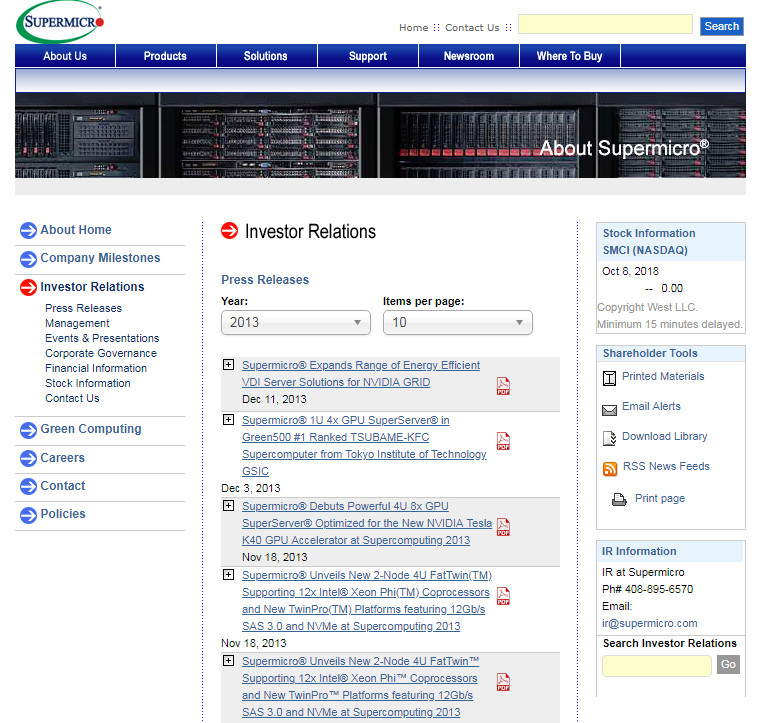This screenshot has height=723, width=759.
Task: Click the Email Alerts envelope icon
Action: pyautogui.click(x=609, y=410)
